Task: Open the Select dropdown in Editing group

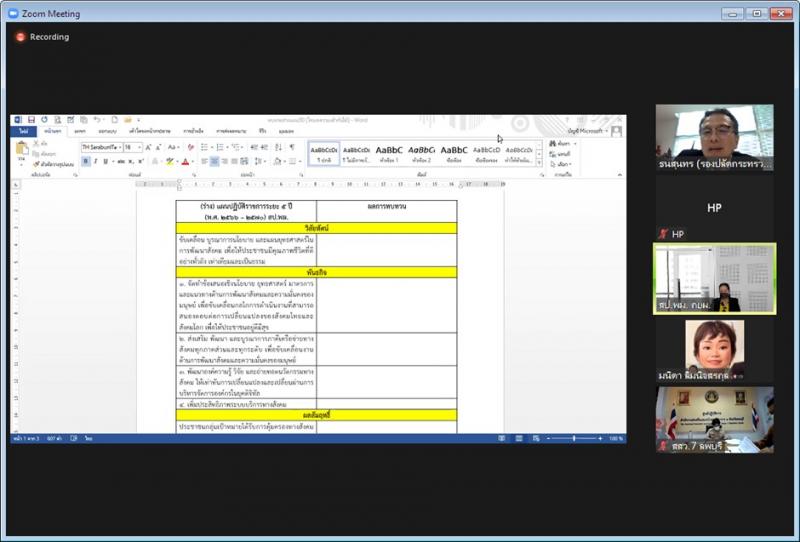Action: click(562, 164)
